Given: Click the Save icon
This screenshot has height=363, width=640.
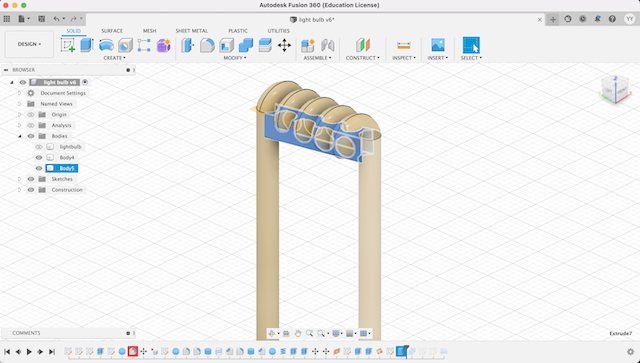Looking at the screenshot, I should [x=42, y=19].
